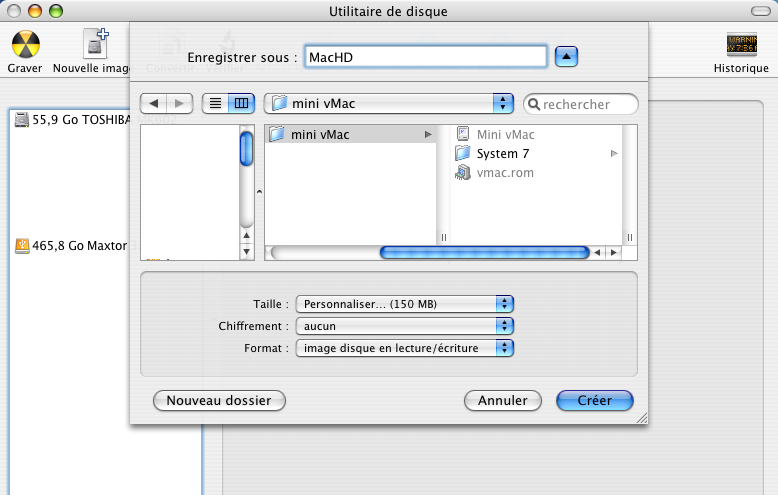Image resolution: width=778 pixels, height=495 pixels.
Task: Click the Enregistrer sous name field
Action: point(426,57)
